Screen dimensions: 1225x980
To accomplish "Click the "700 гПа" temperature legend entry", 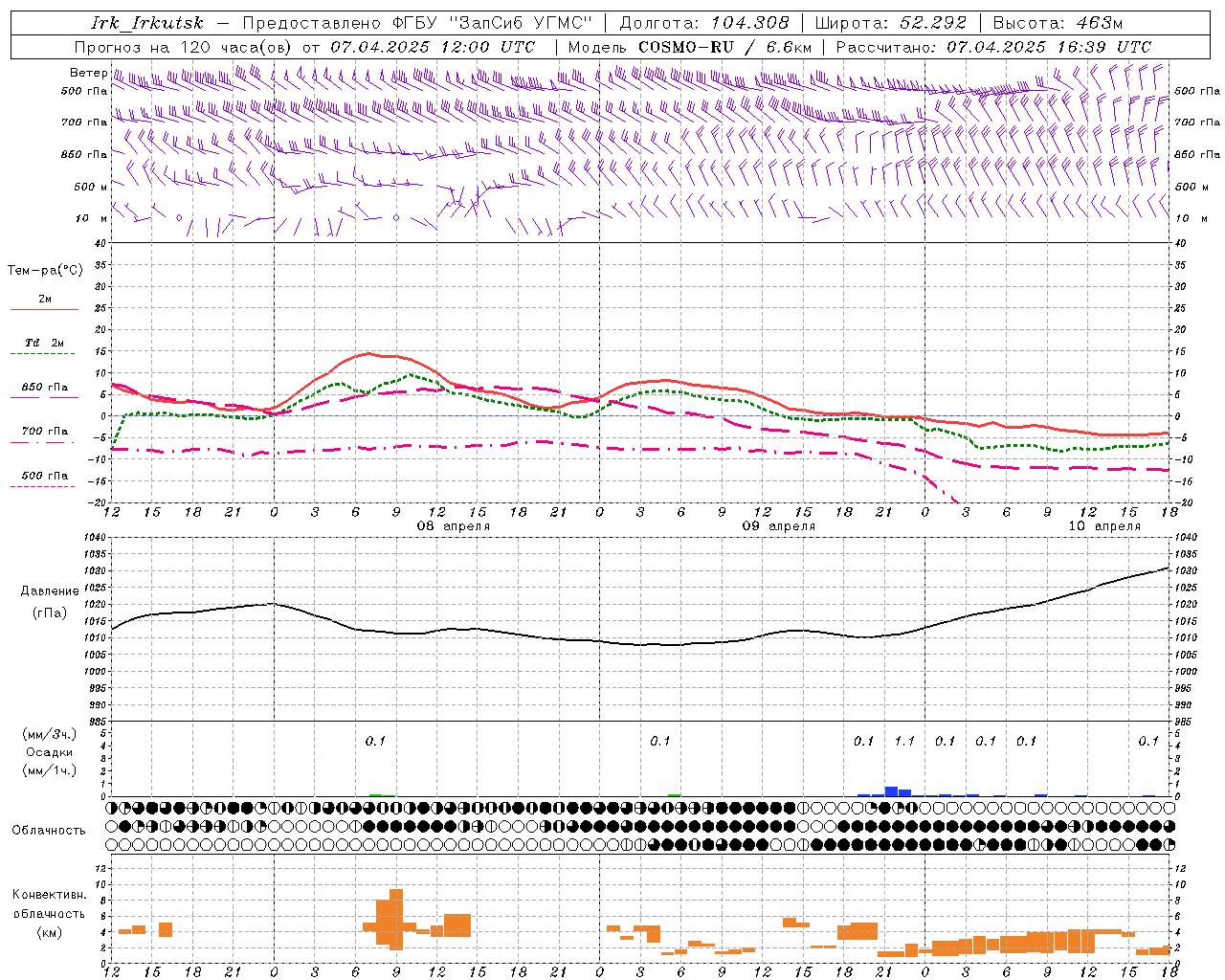I will [x=44, y=431].
